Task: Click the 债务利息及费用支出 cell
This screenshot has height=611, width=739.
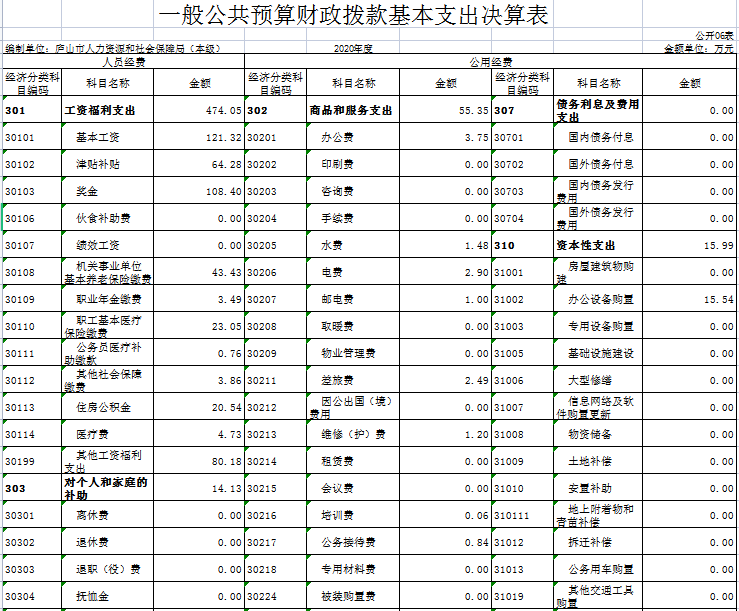Action: 597,110
